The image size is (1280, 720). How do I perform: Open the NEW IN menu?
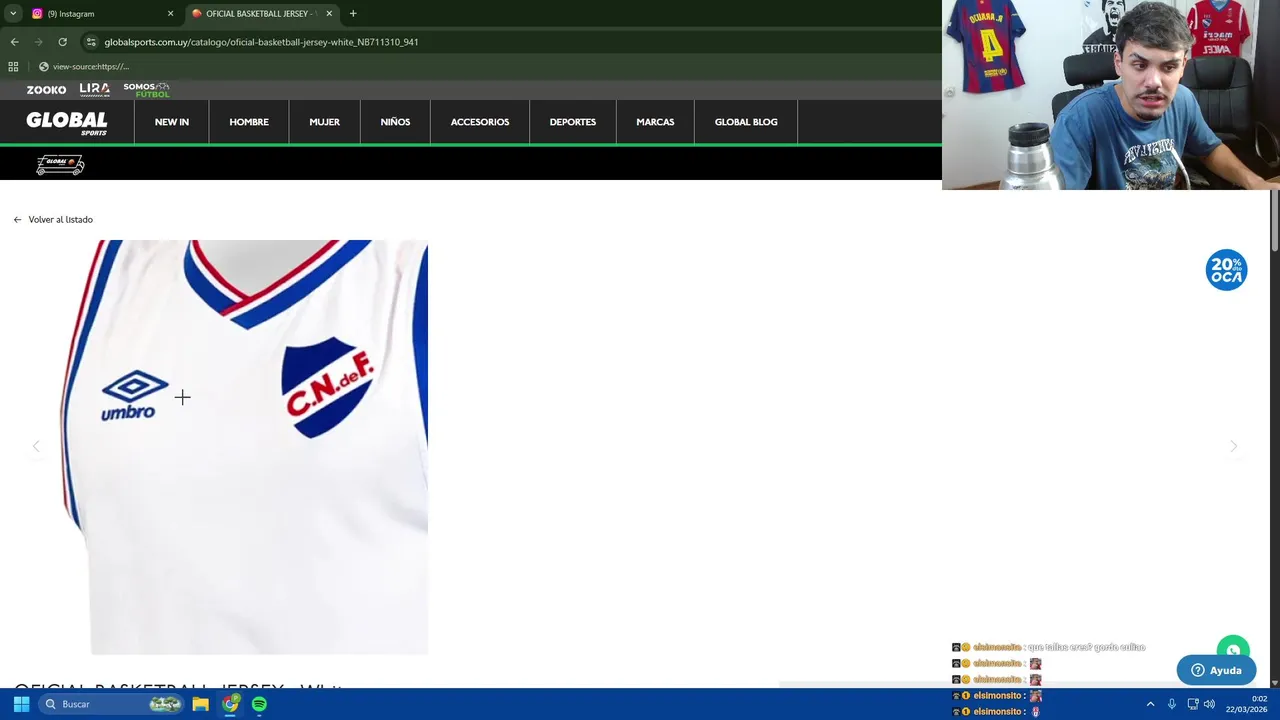pos(172,122)
